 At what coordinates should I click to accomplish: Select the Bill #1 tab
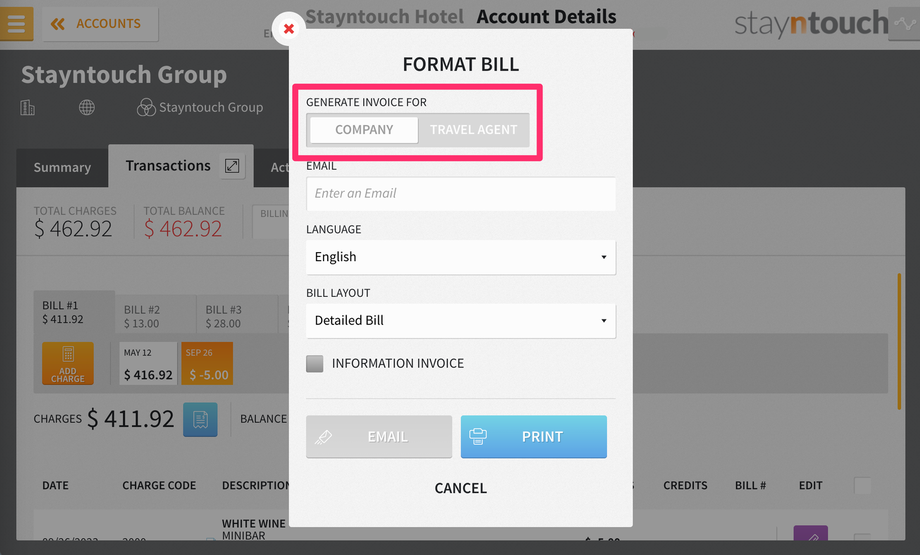tap(74, 312)
